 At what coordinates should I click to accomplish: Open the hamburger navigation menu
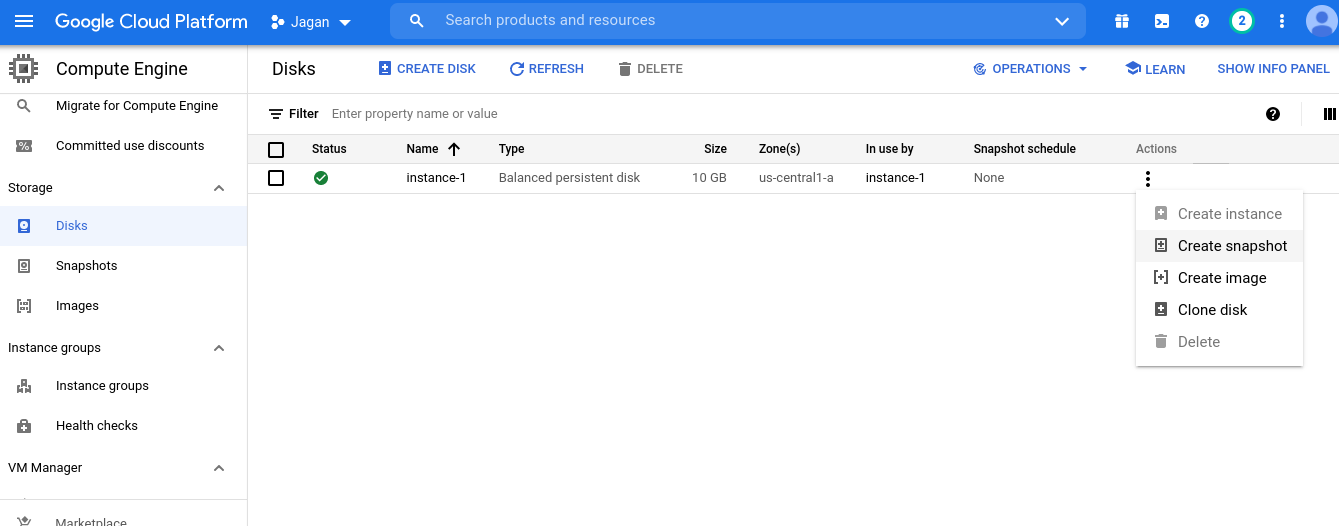[x=24, y=21]
